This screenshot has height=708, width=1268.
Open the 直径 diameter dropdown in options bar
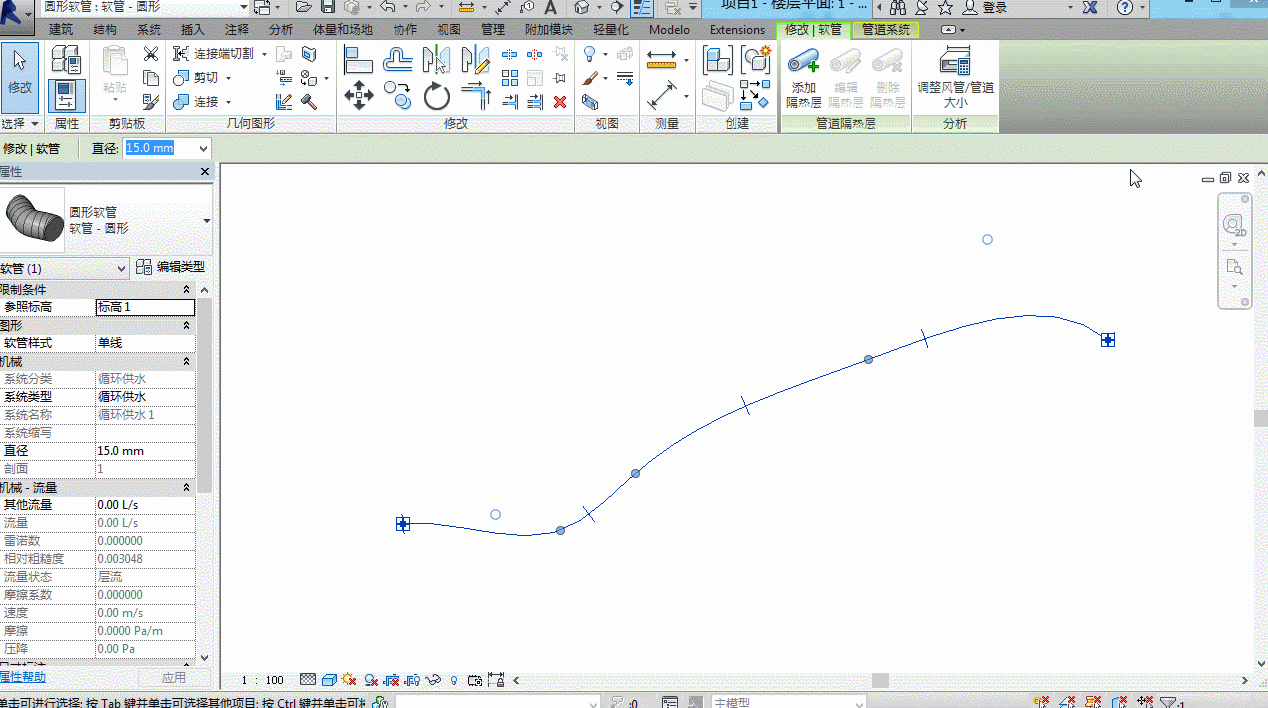click(204, 148)
